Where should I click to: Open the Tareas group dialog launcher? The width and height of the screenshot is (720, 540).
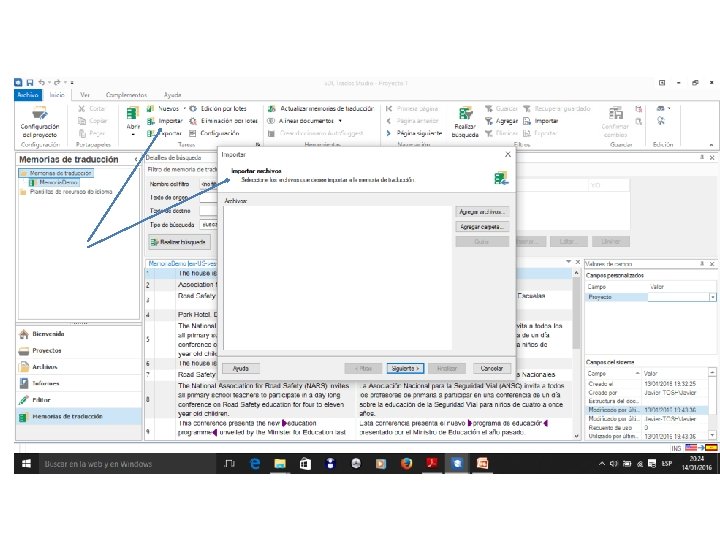pyautogui.click(x=258, y=145)
